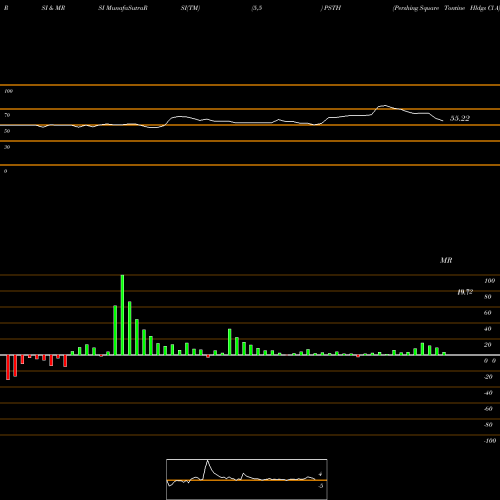Click the '-5' label in mini chart
The height and width of the screenshot is (500, 500).
(320, 486)
